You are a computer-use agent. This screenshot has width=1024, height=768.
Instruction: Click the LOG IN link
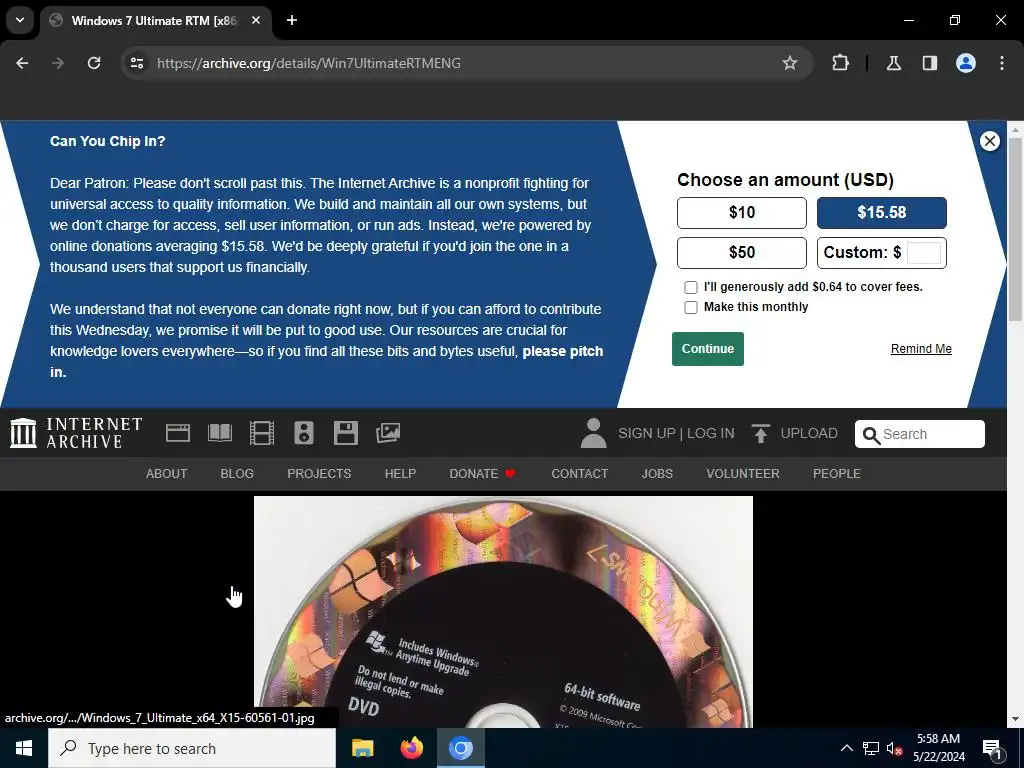[x=711, y=434]
